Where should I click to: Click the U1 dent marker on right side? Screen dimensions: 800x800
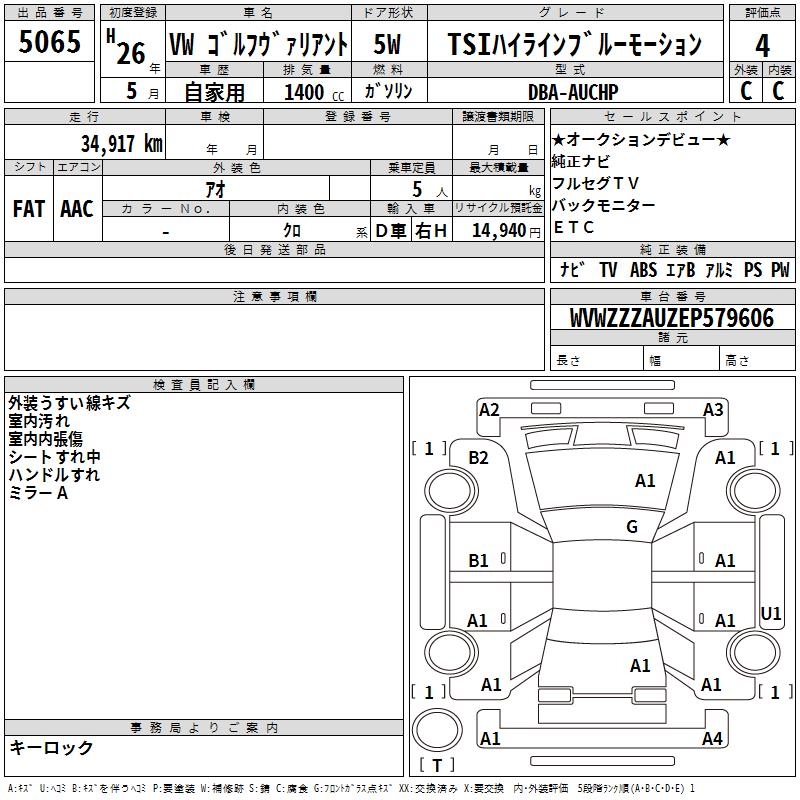coord(771,613)
